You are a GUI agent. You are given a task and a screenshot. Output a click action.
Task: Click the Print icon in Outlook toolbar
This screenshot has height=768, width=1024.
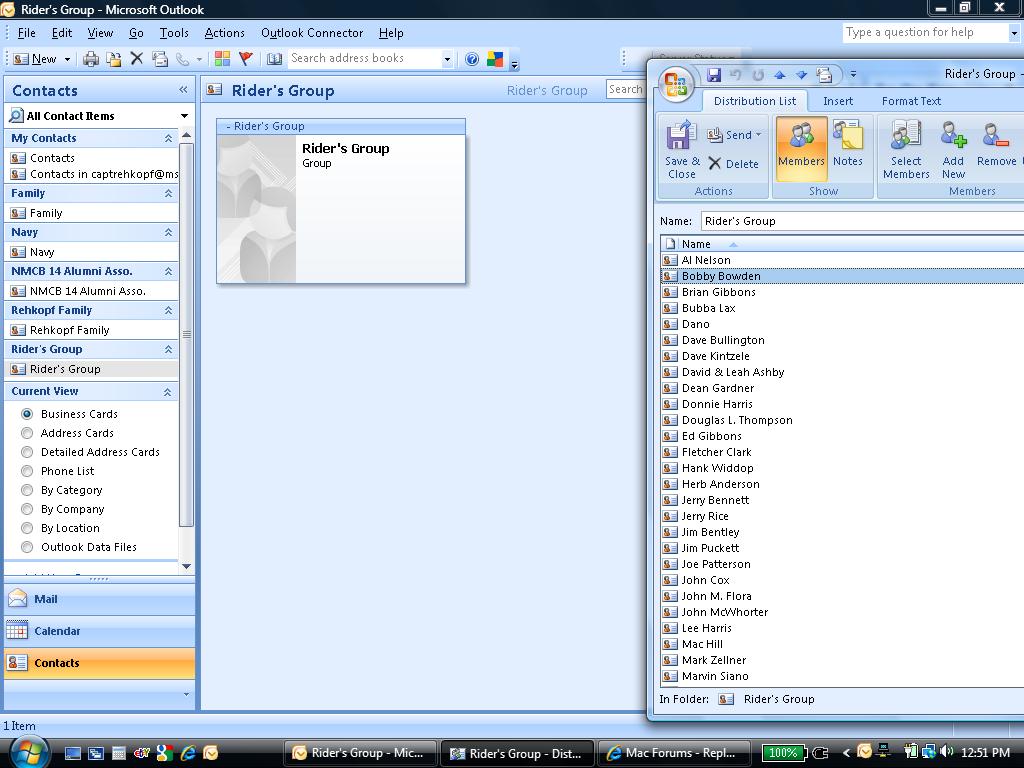(x=91, y=59)
